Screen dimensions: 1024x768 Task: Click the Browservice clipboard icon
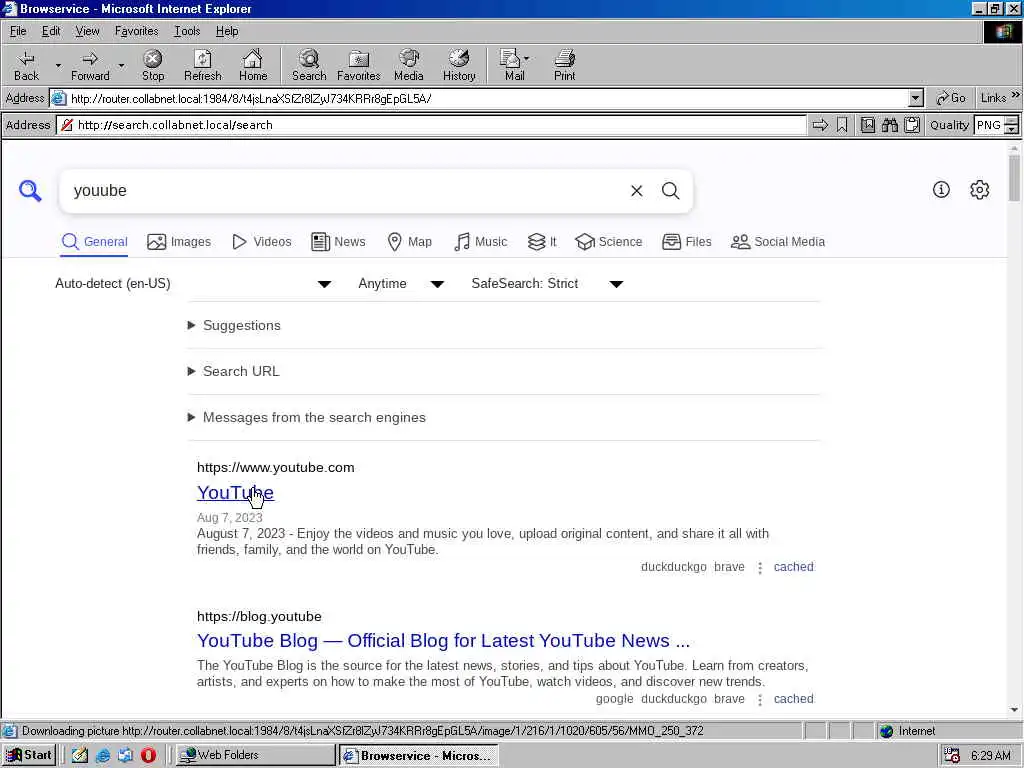912,125
